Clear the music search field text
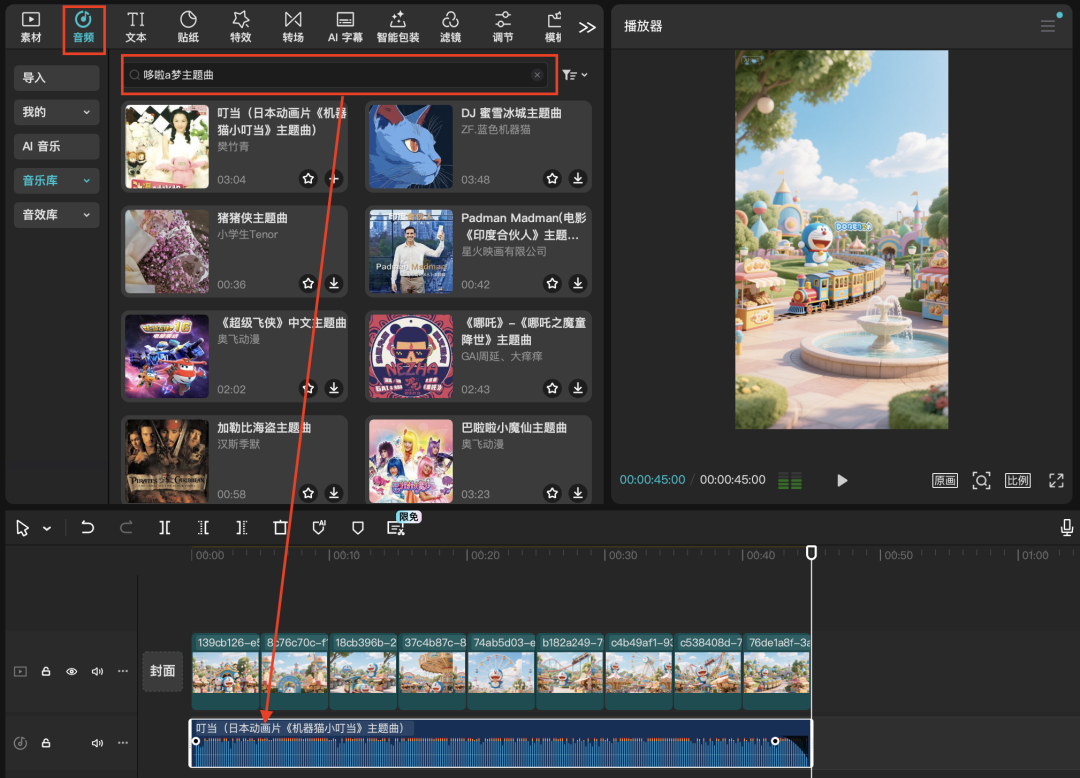This screenshot has height=778, width=1080. (537, 75)
